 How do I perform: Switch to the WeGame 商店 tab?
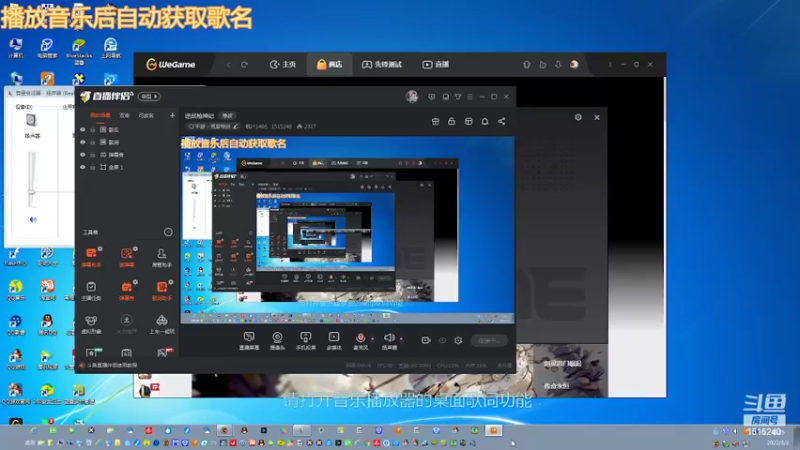tap(330, 64)
